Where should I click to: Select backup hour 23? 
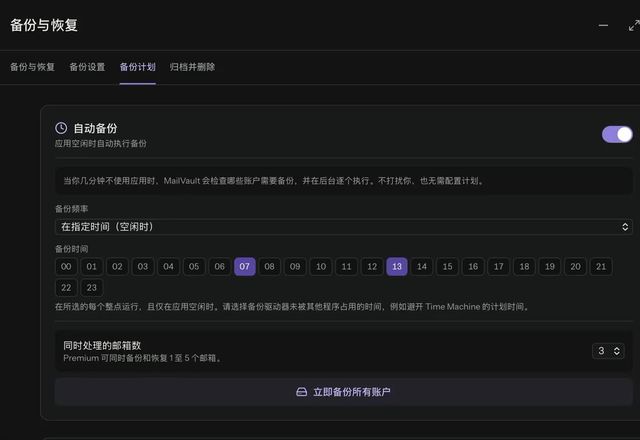tap(92, 288)
